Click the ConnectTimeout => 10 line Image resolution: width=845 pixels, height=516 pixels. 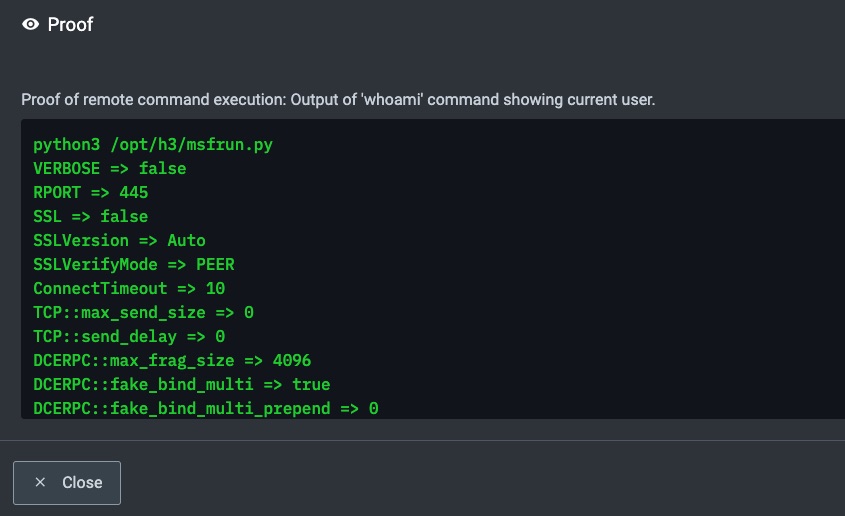click(x=129, y=288)
